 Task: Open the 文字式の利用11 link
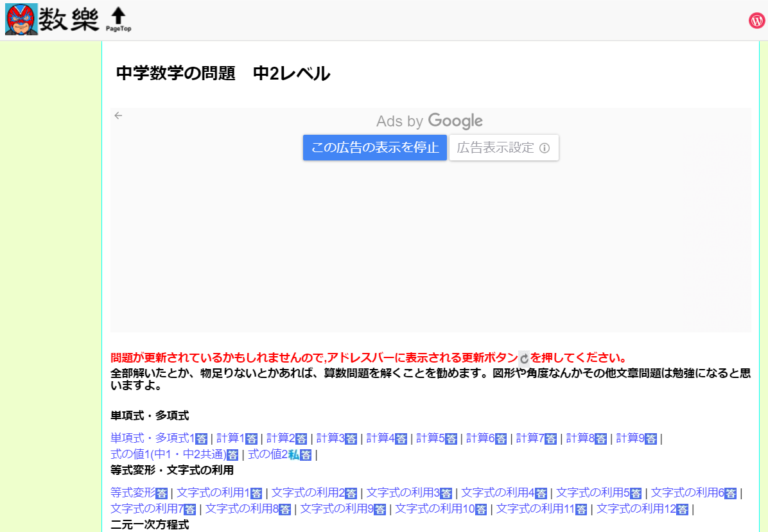coord(536,509)
